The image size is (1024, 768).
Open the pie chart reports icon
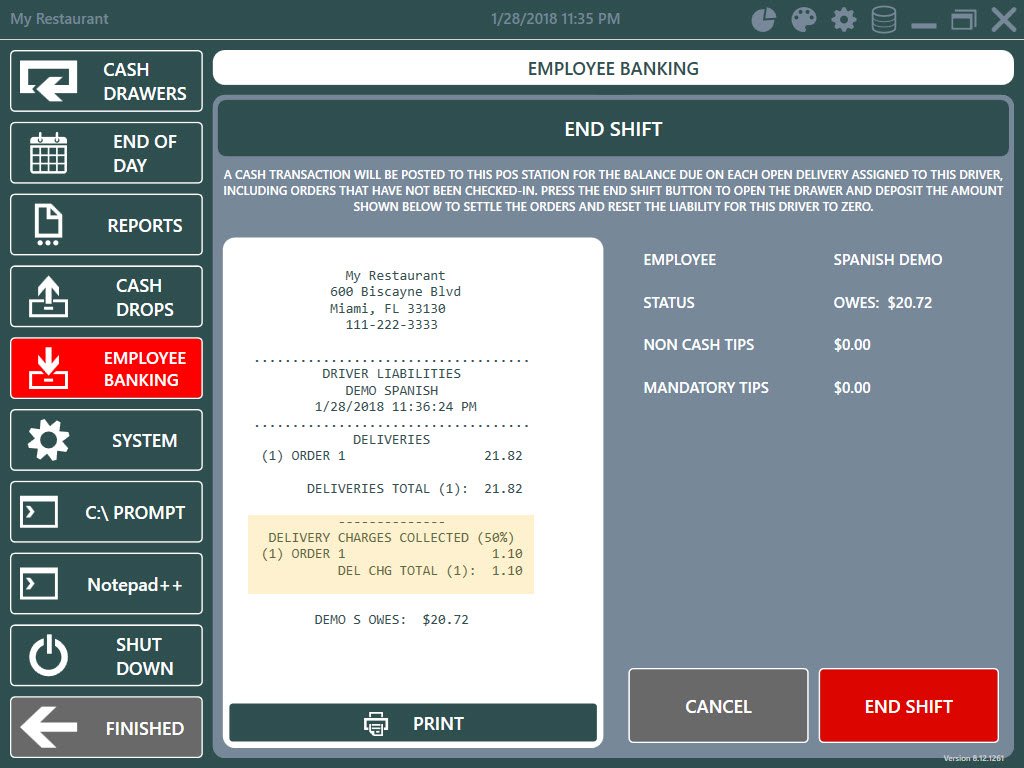coord(764,20)
